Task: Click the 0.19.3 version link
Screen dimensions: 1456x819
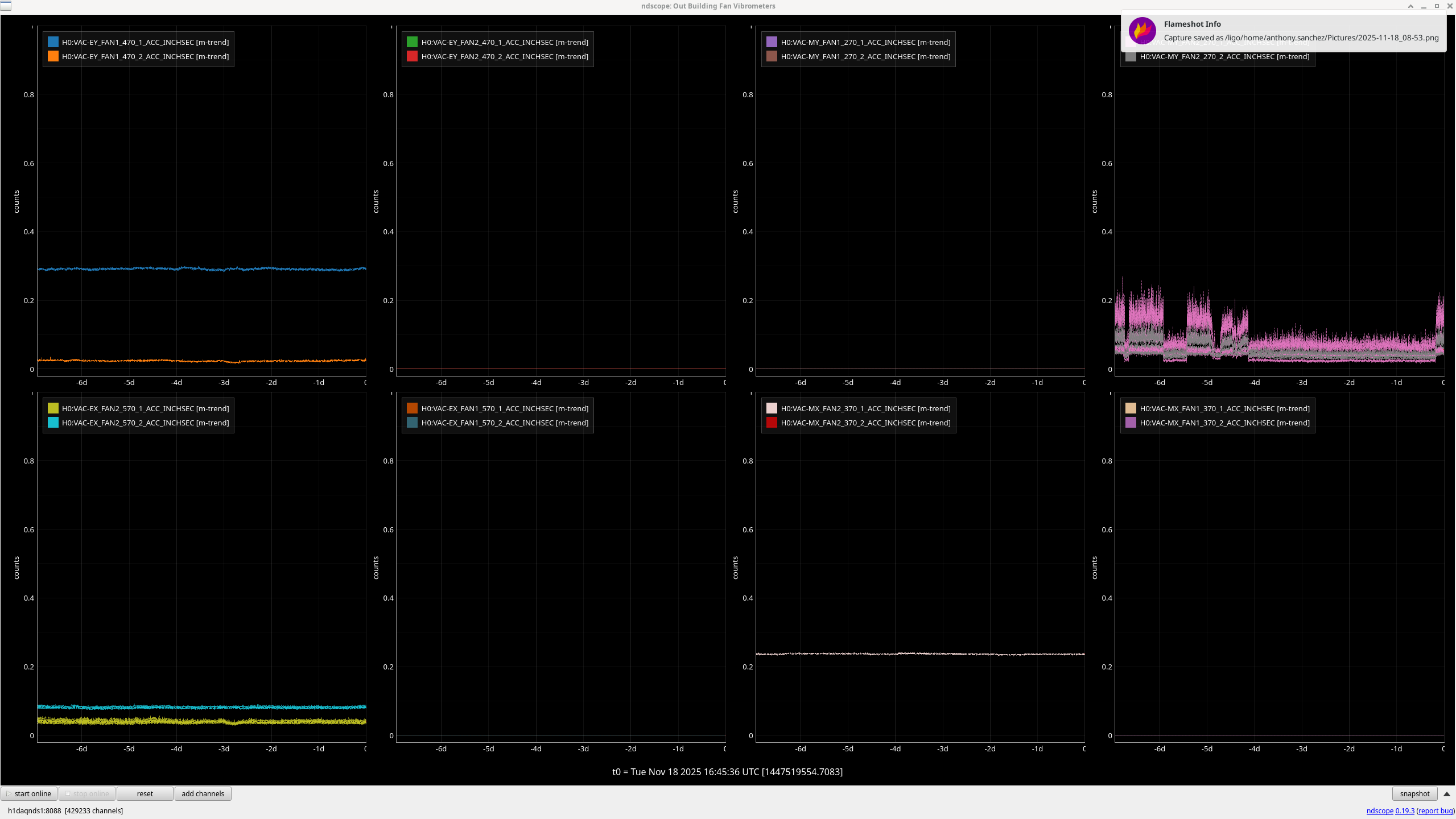Action: [1404, 810]
